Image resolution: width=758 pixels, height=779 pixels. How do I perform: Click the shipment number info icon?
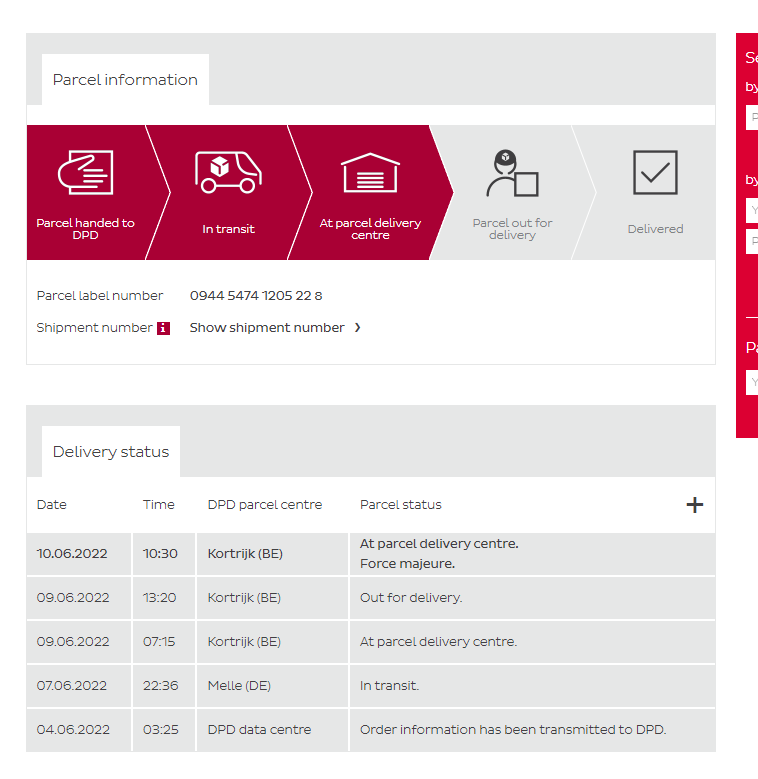pos(163,328)
